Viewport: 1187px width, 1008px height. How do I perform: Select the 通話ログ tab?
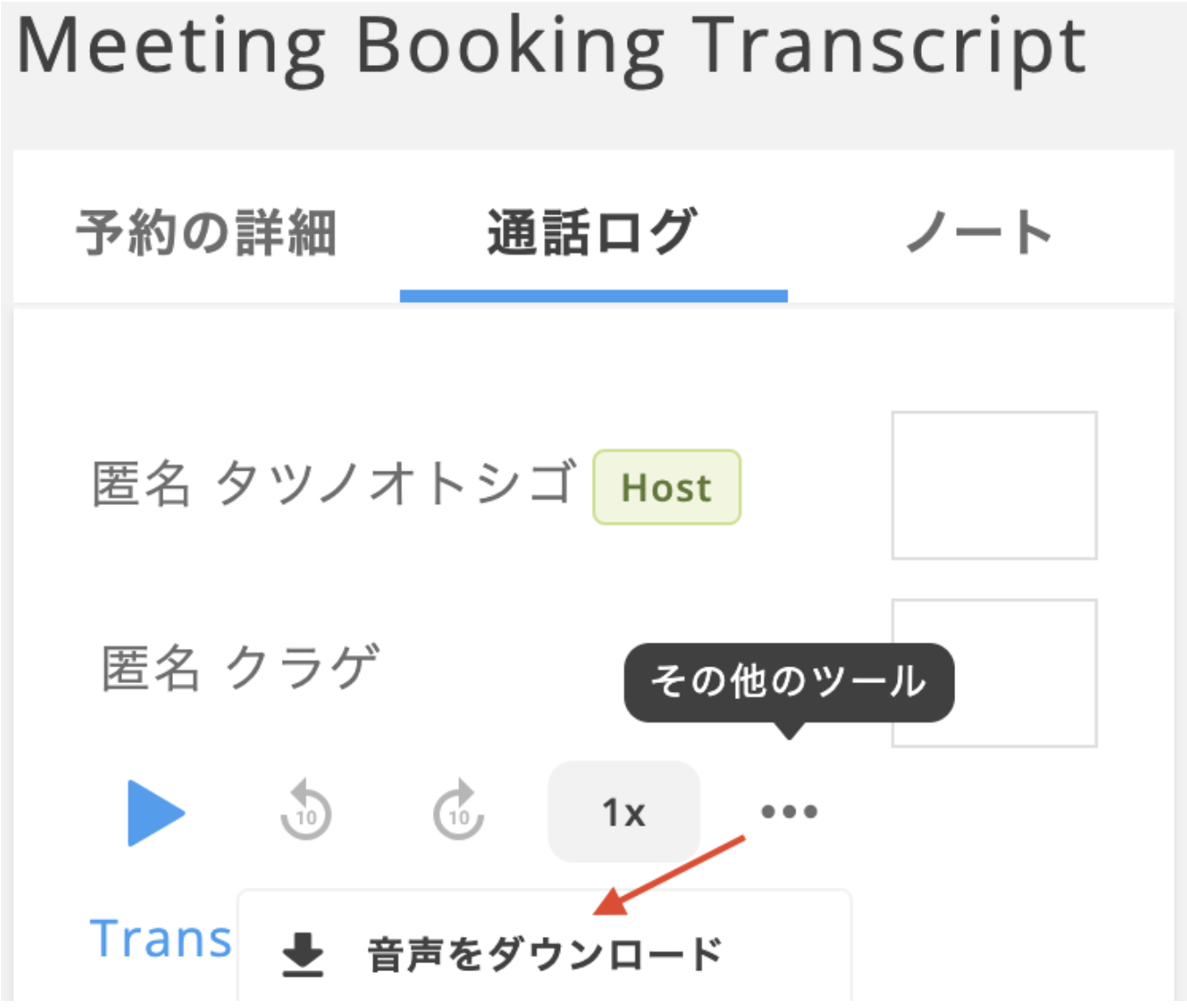tap(593, 234)
